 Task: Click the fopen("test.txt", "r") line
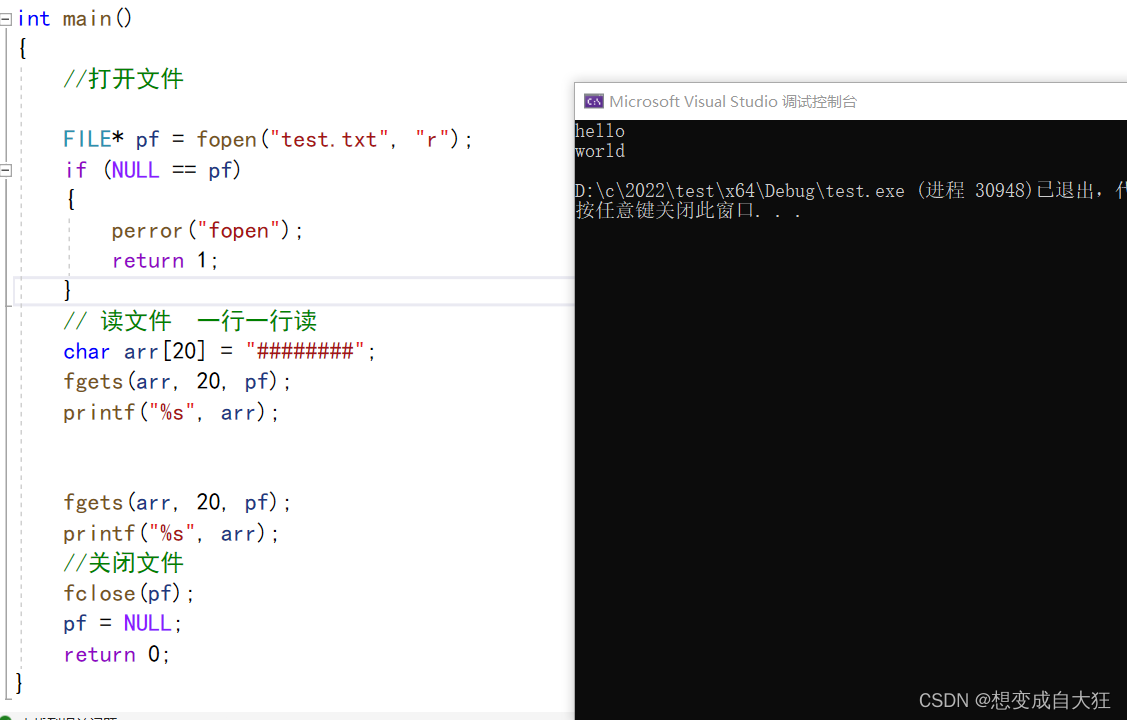click(267, 139)
